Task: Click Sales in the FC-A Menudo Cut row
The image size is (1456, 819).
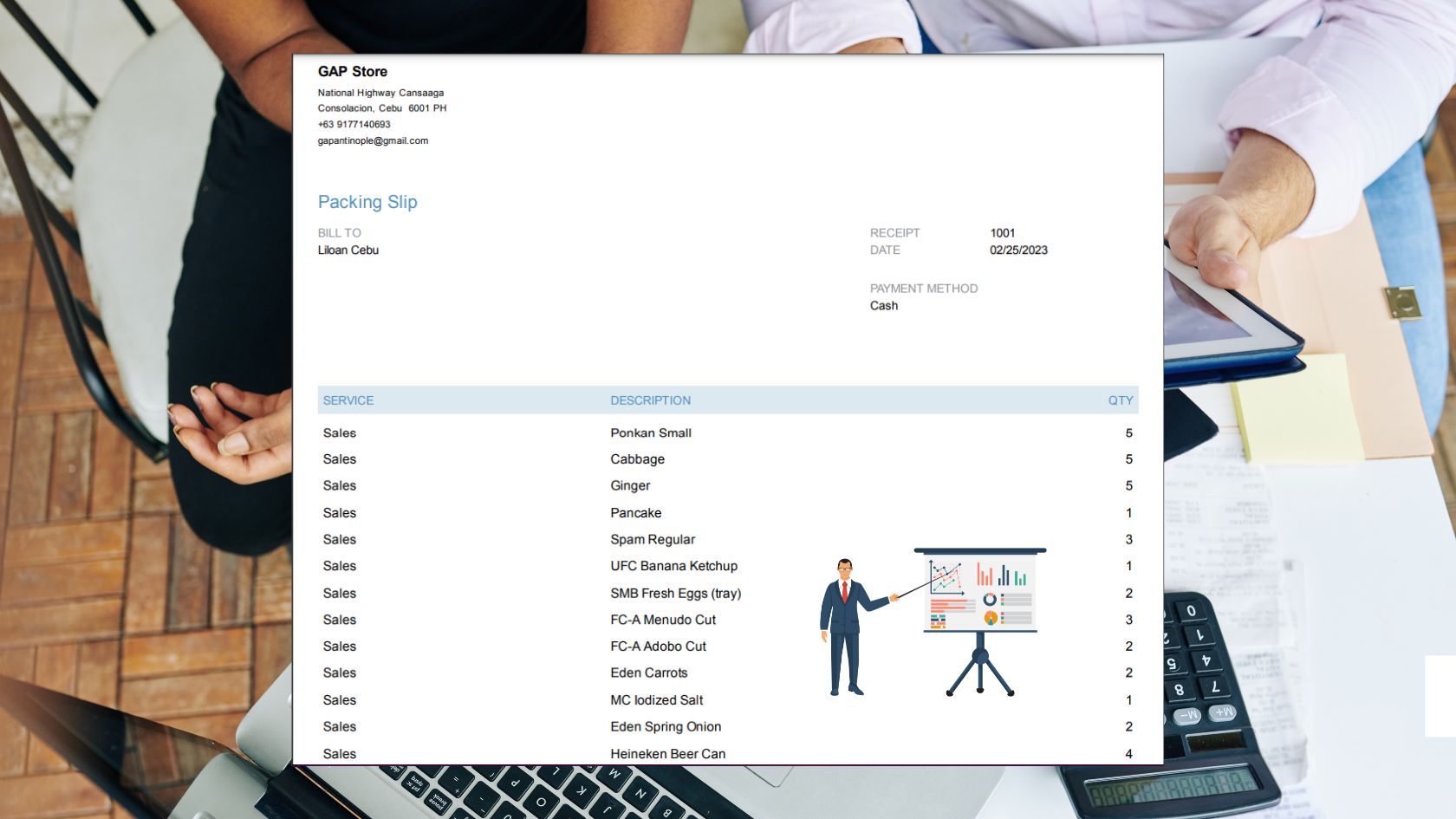Action: (x=339, y=620)
